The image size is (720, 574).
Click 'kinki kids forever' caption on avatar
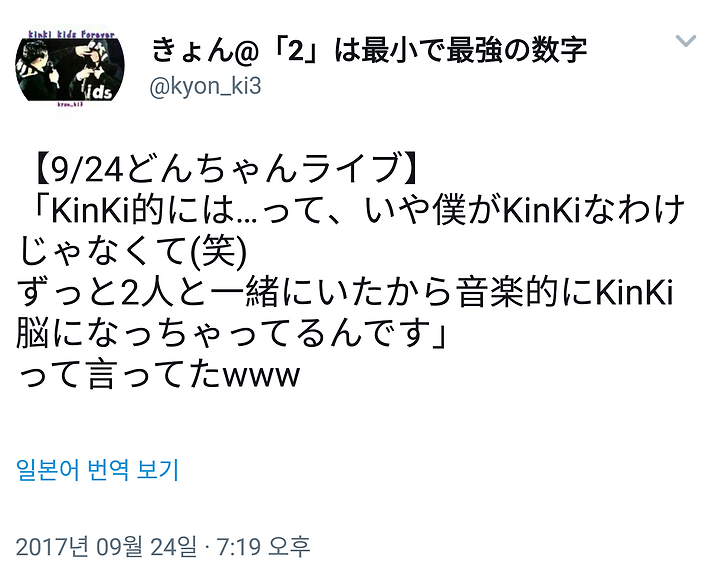[x=71, y=35]
